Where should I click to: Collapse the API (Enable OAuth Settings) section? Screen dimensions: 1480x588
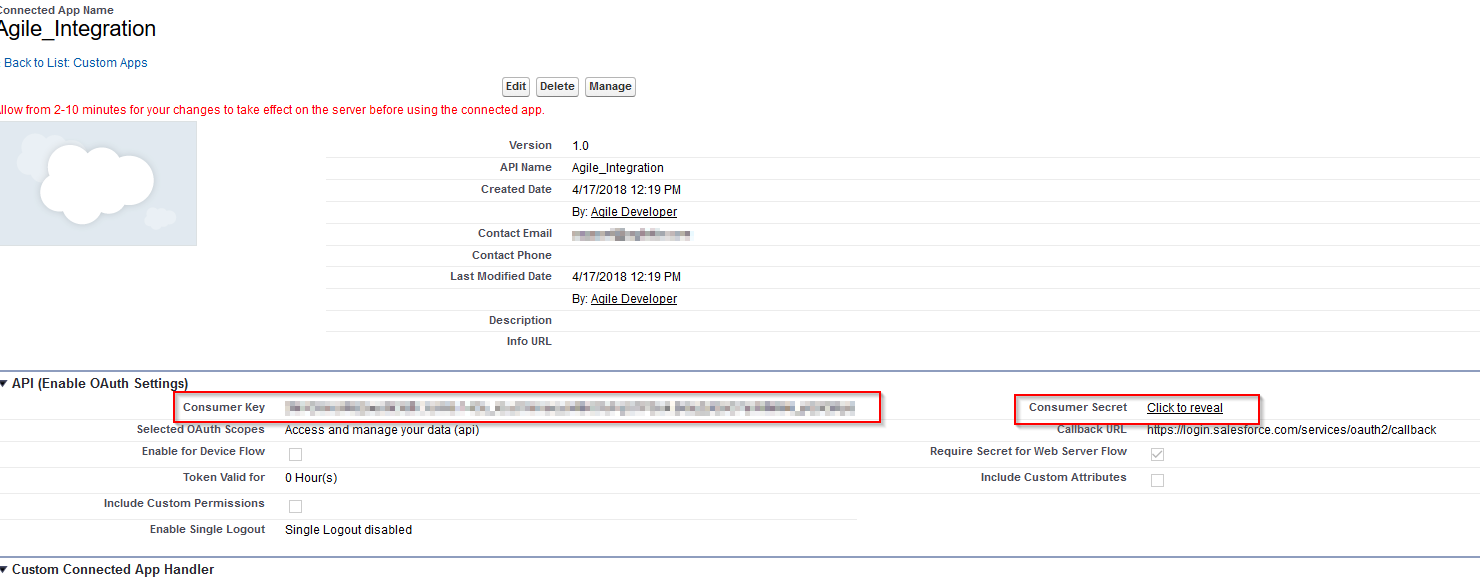5,383
